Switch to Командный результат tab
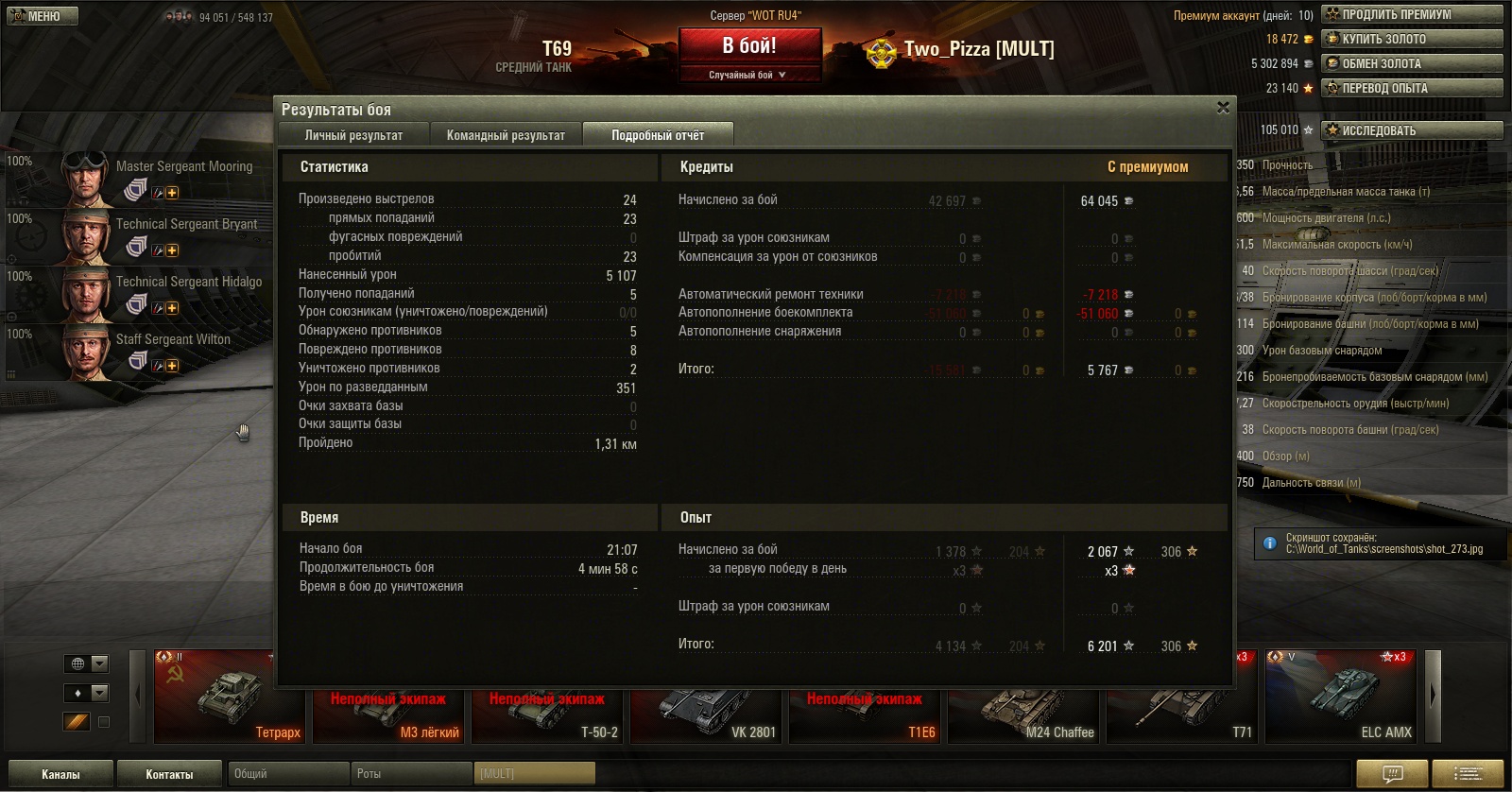 click(506, 135)
